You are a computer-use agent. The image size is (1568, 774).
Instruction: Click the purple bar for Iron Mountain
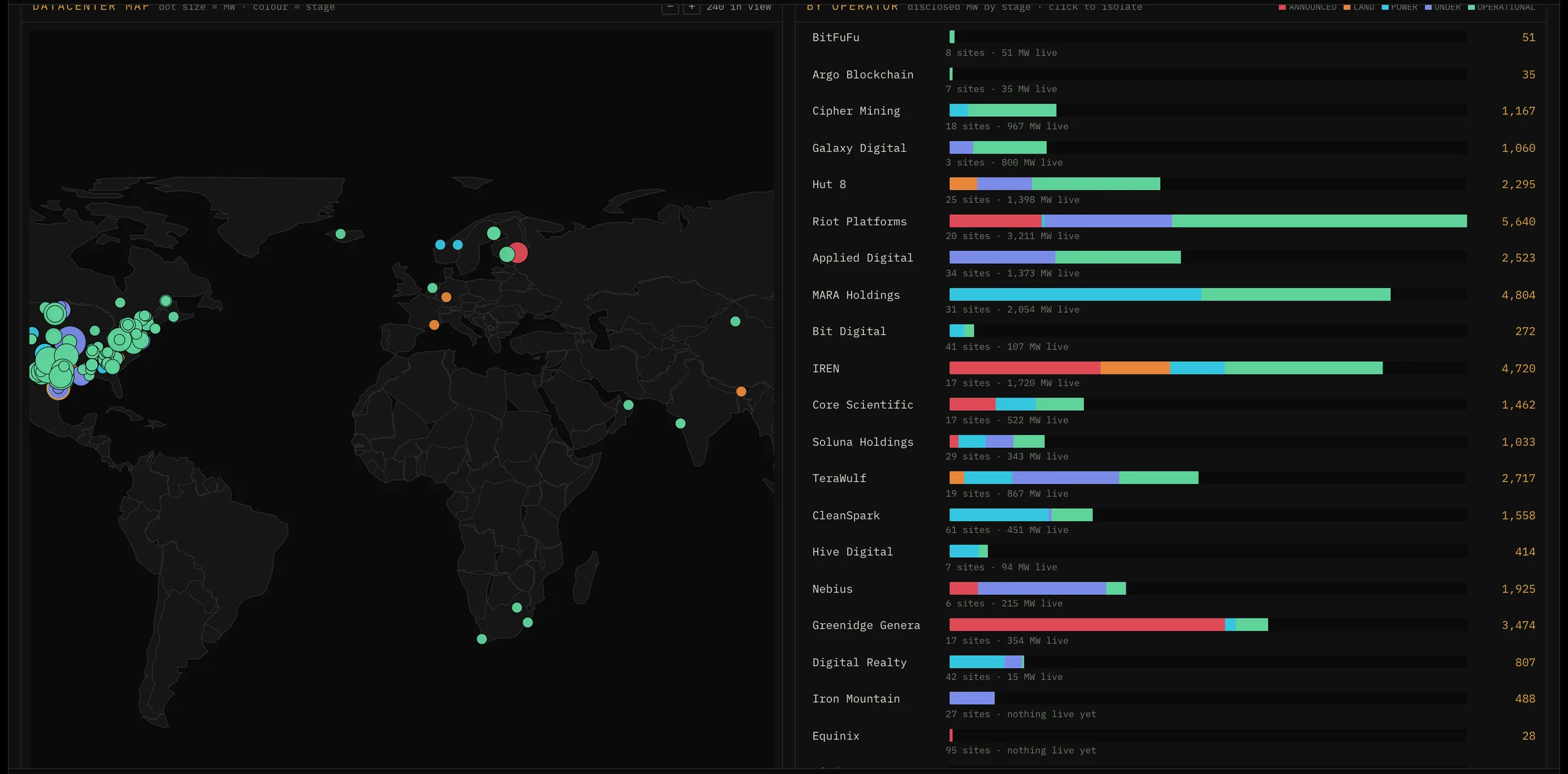pos(972,698)
